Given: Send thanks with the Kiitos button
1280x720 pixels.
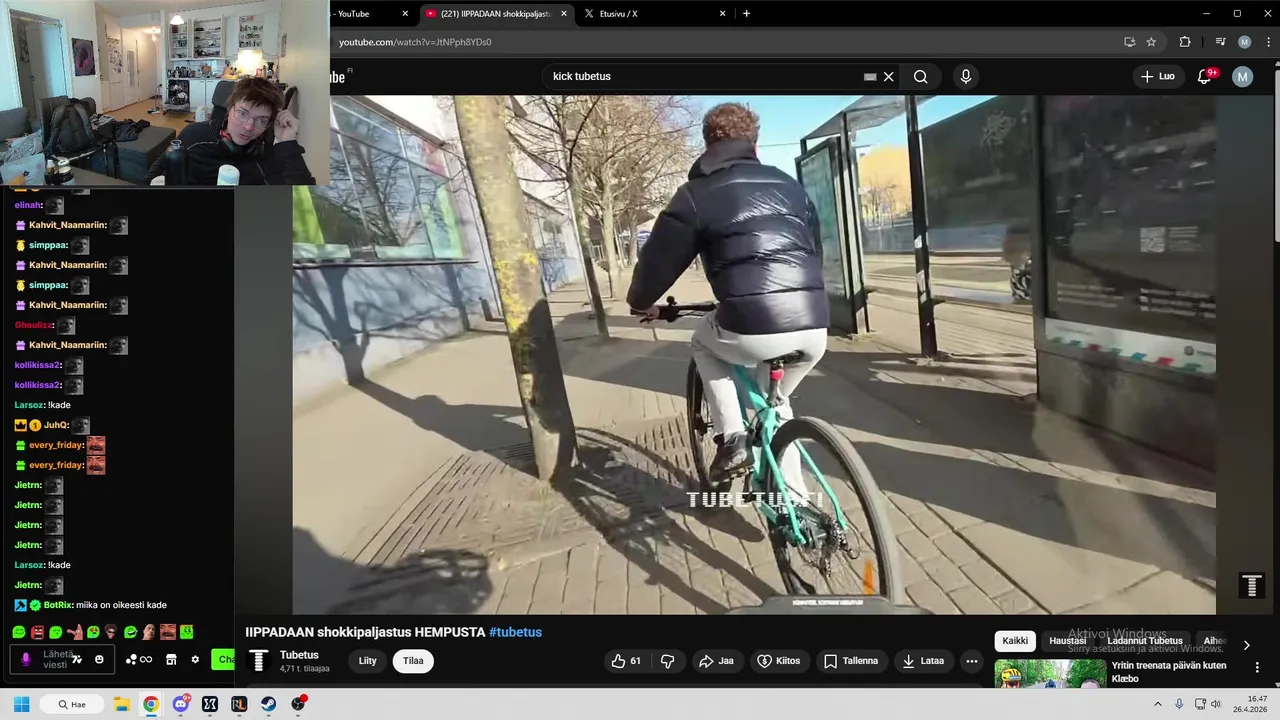Looking at the screenshot, I should pos(779,661).
